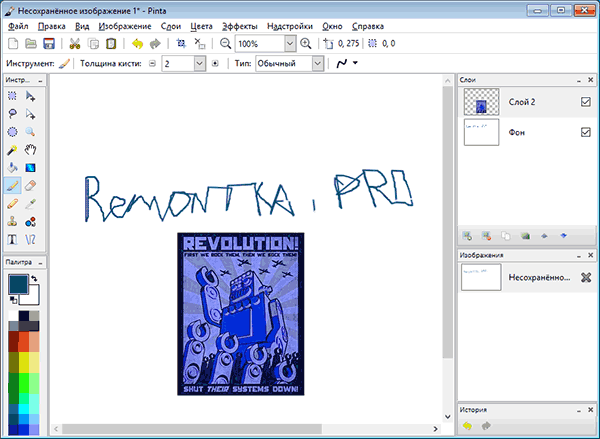Select the Rectangle Select tool

[12, 96]
